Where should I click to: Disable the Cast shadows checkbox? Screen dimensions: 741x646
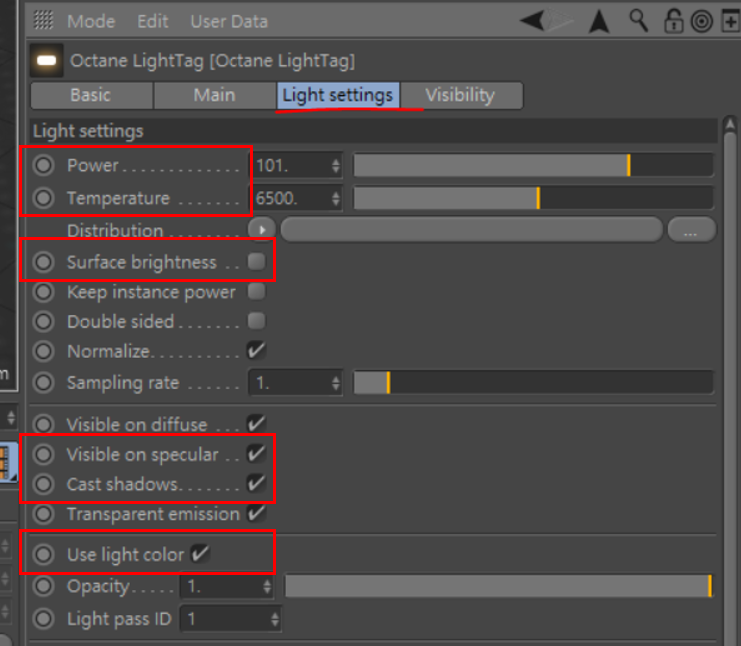pos(257,483)
